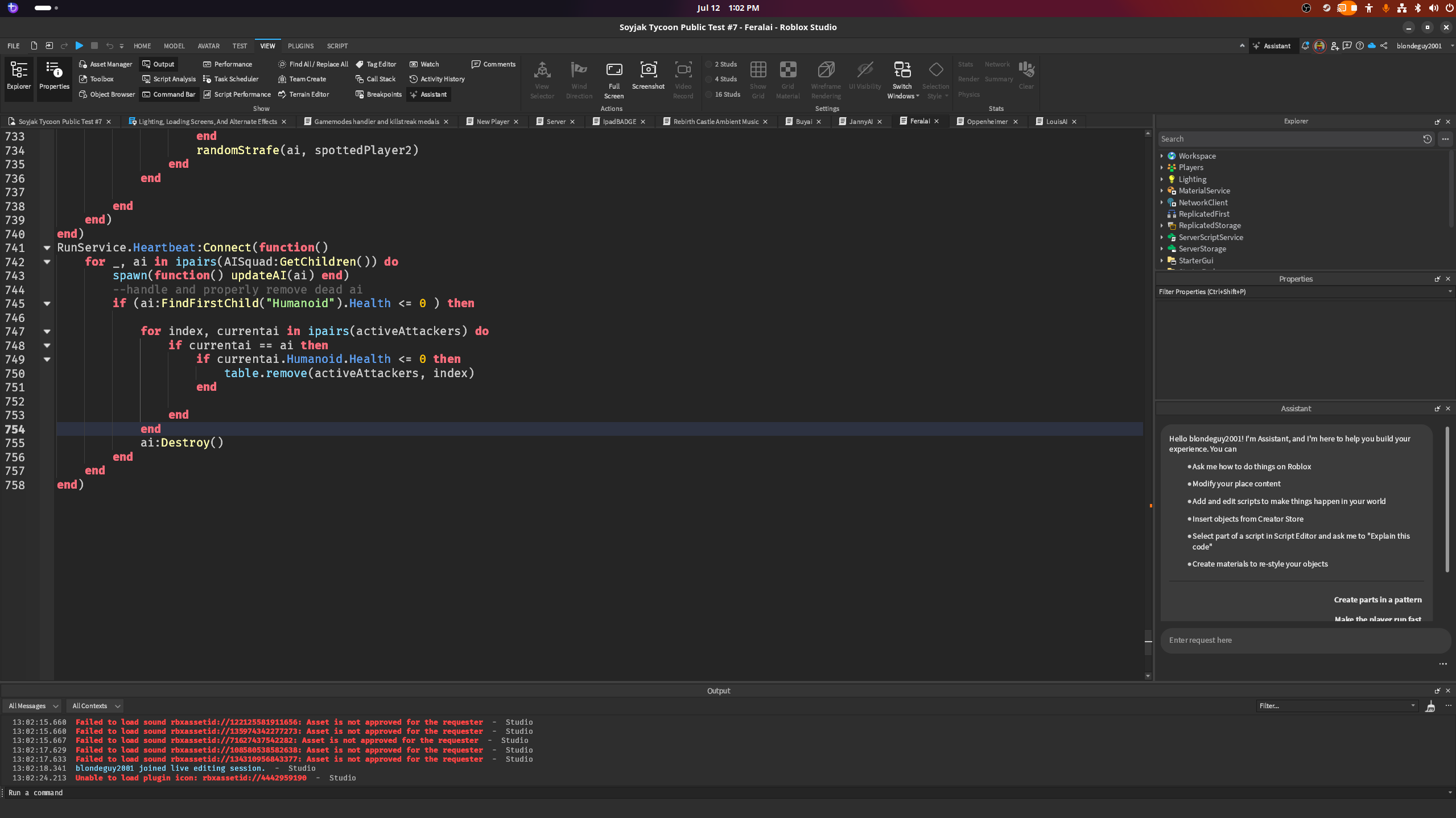Toggle UI Visibility
The image size is (1456, 818).
point(865,76)
